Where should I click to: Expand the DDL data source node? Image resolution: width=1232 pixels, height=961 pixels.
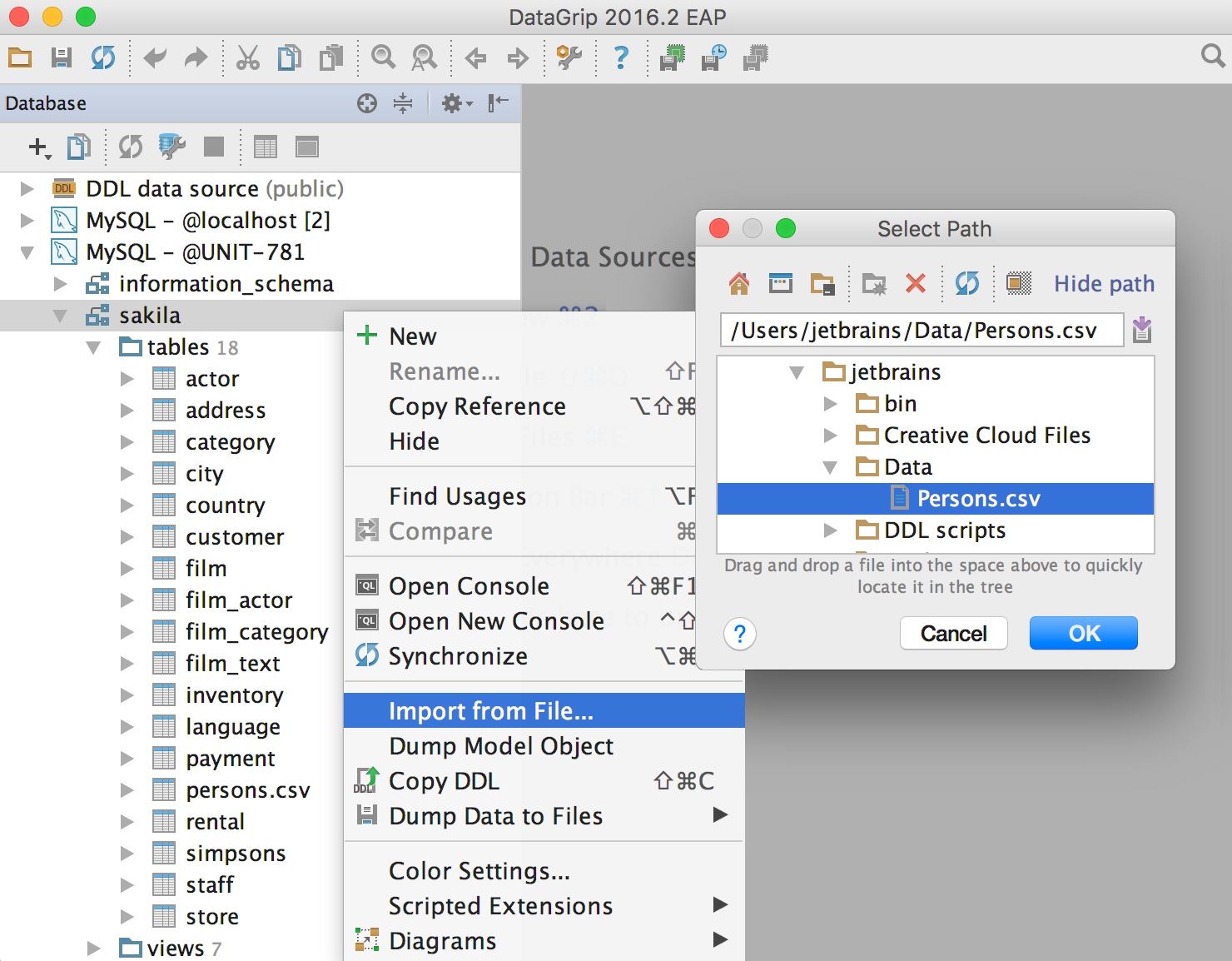pos(27,189)
